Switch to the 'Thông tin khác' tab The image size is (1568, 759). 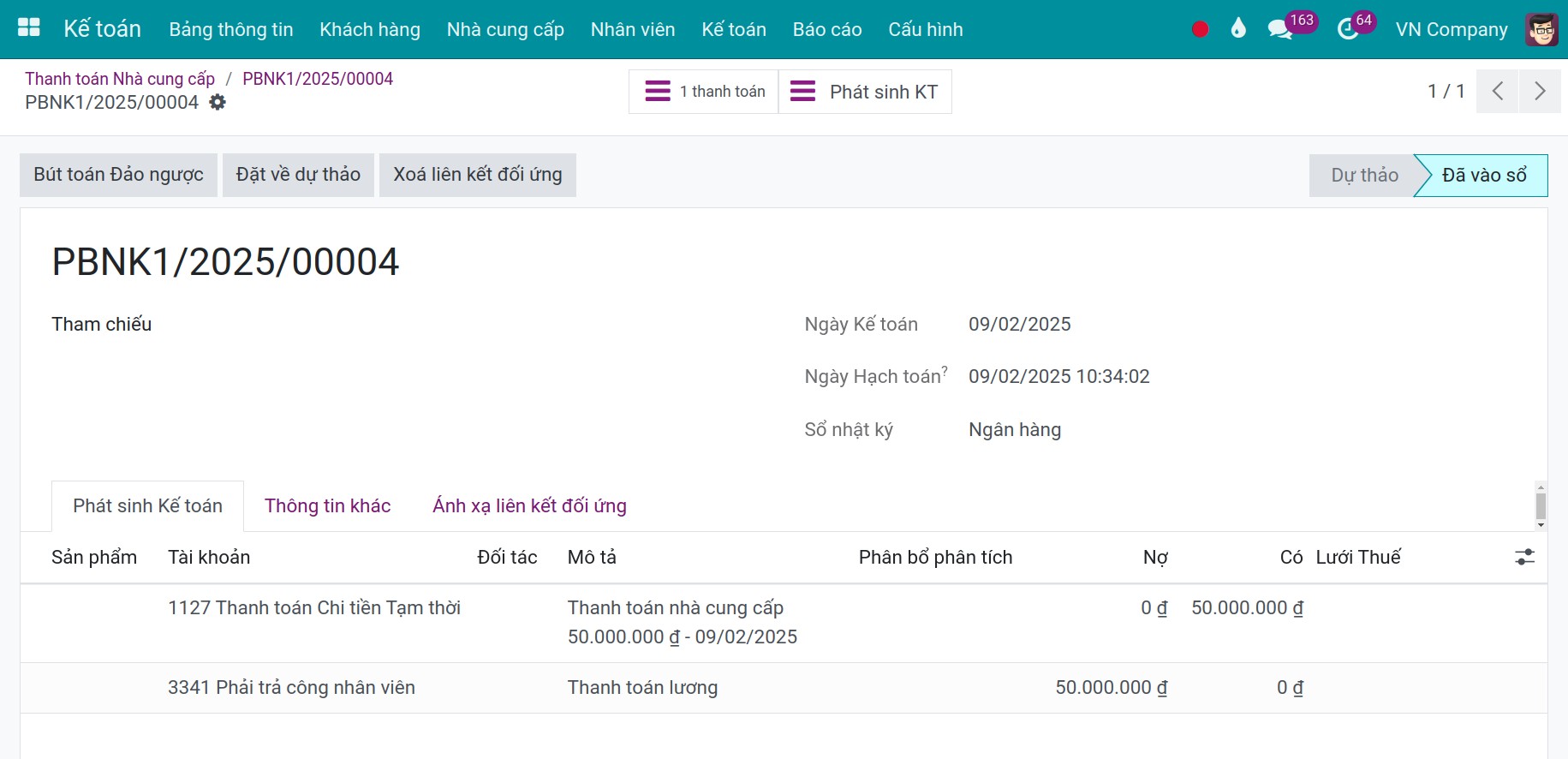click(x=327, y=506)
